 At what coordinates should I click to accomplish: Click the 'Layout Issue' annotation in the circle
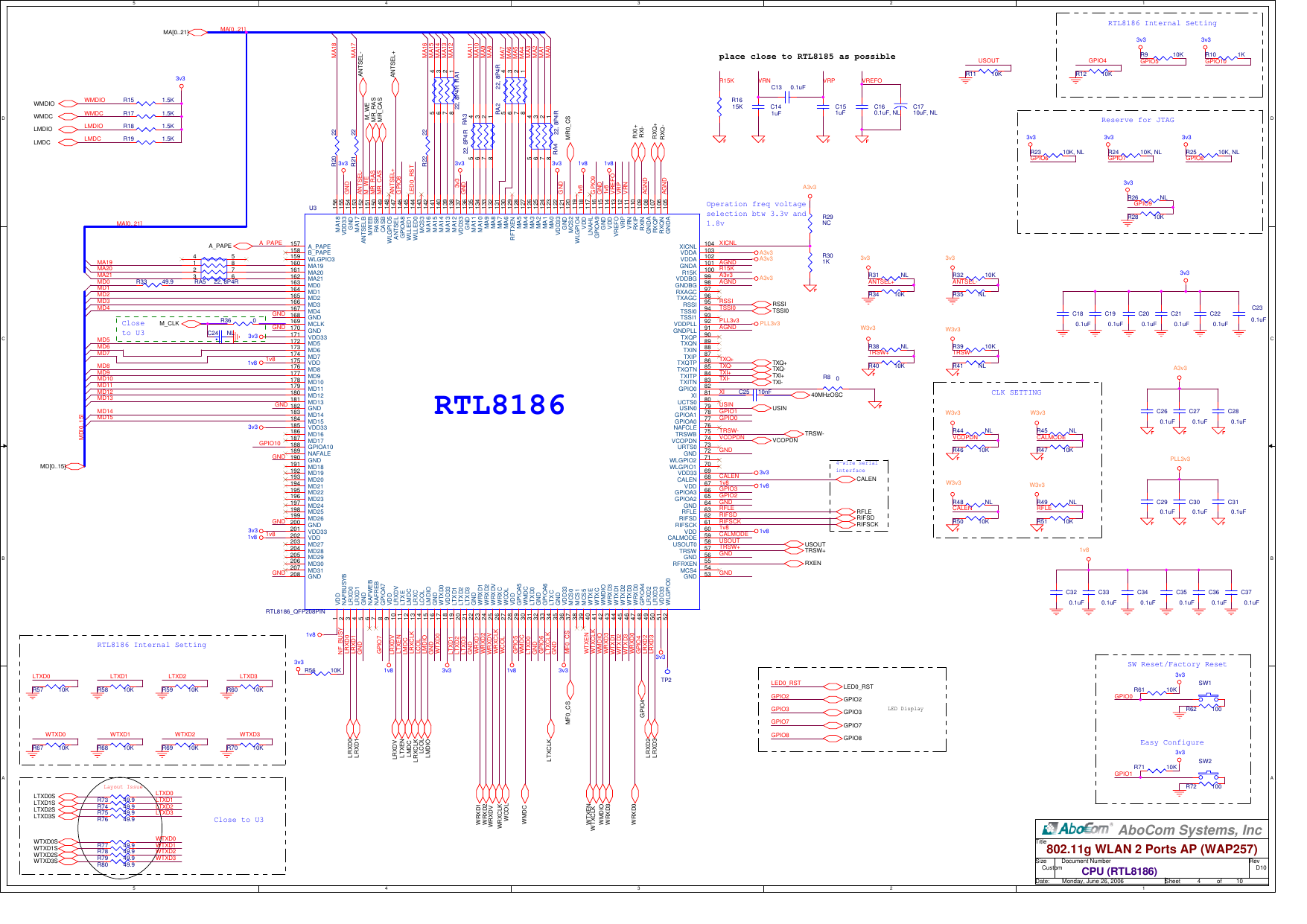tap(123, 787)
